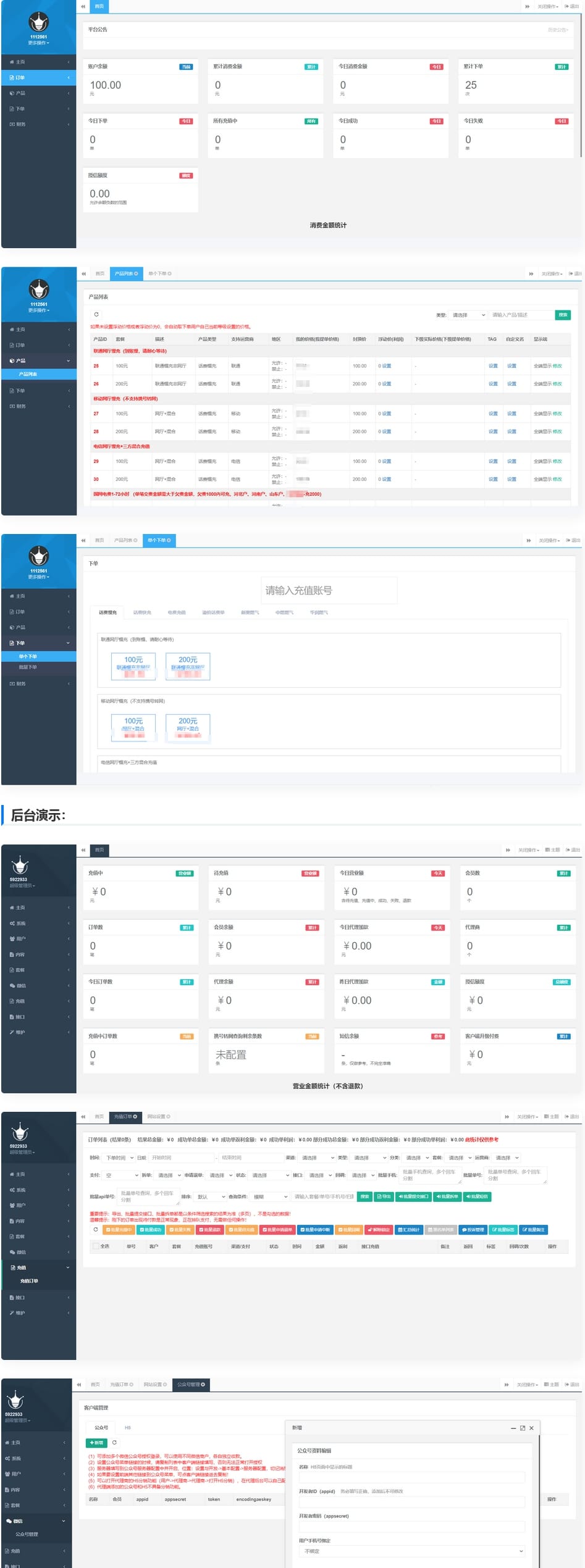Close the 公众号管理 tab via its x icon
Image resolution: width=585 pixels, height=1568 pixels.
pyautogui.click(x=203, y=1385)
